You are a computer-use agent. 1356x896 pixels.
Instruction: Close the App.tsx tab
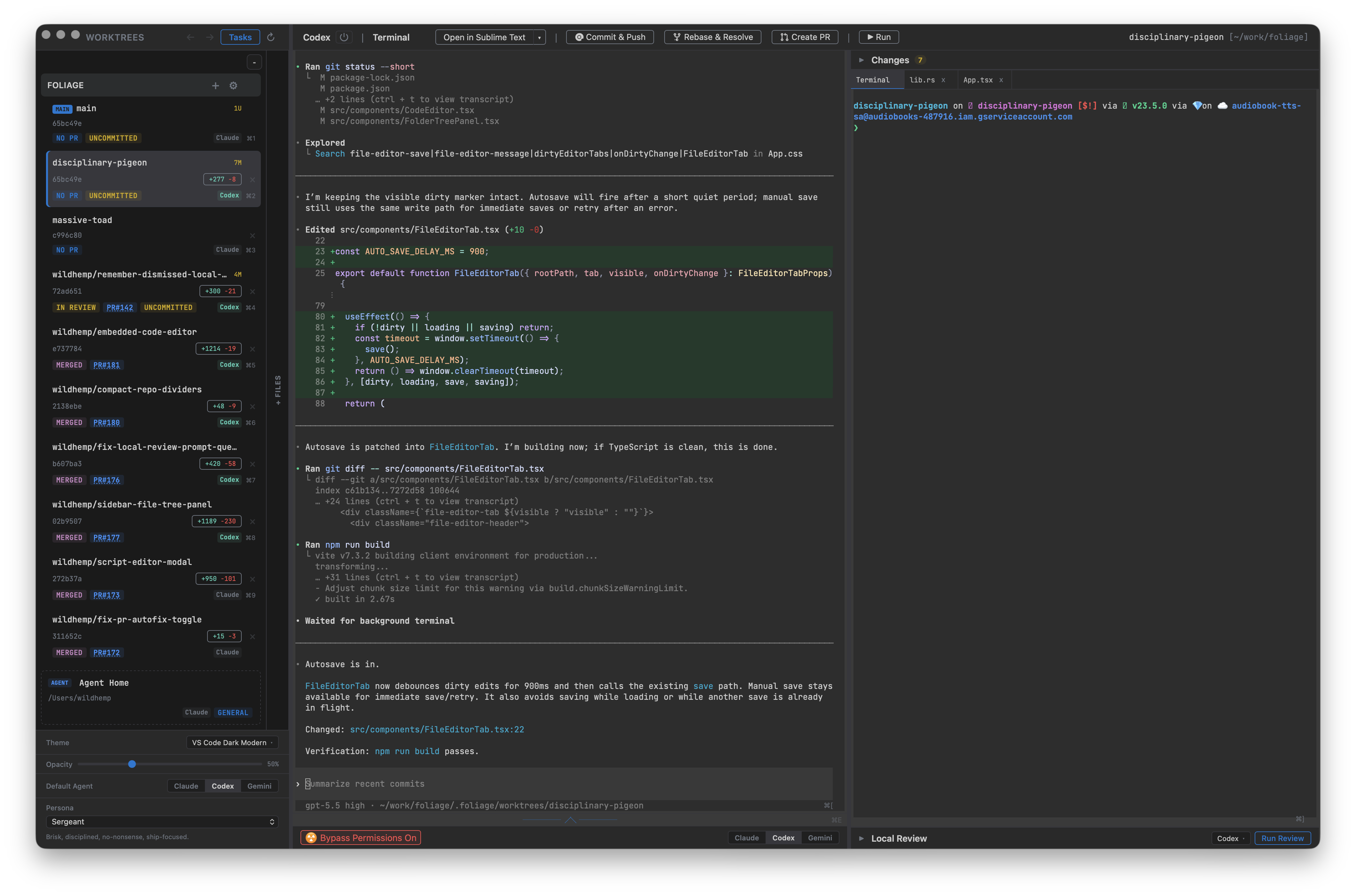[1001, 80]
